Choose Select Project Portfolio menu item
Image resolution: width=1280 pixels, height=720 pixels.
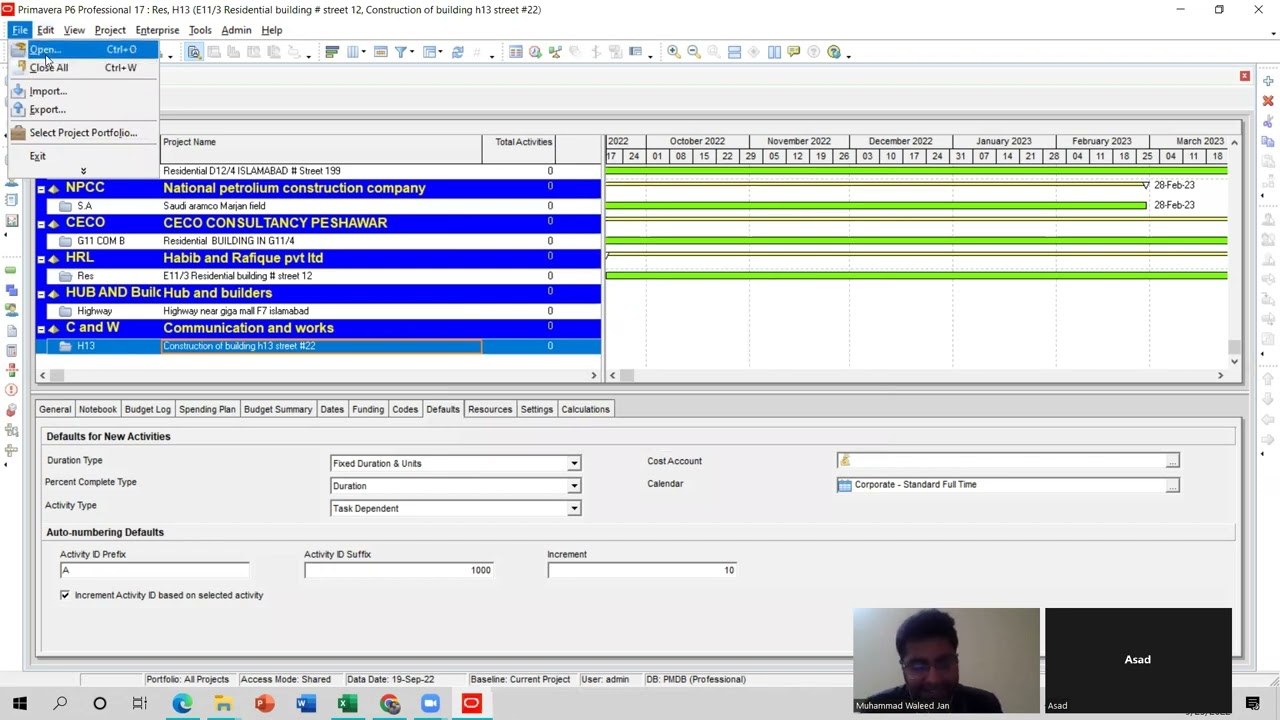pyautogui.click(x=84, y=133)
